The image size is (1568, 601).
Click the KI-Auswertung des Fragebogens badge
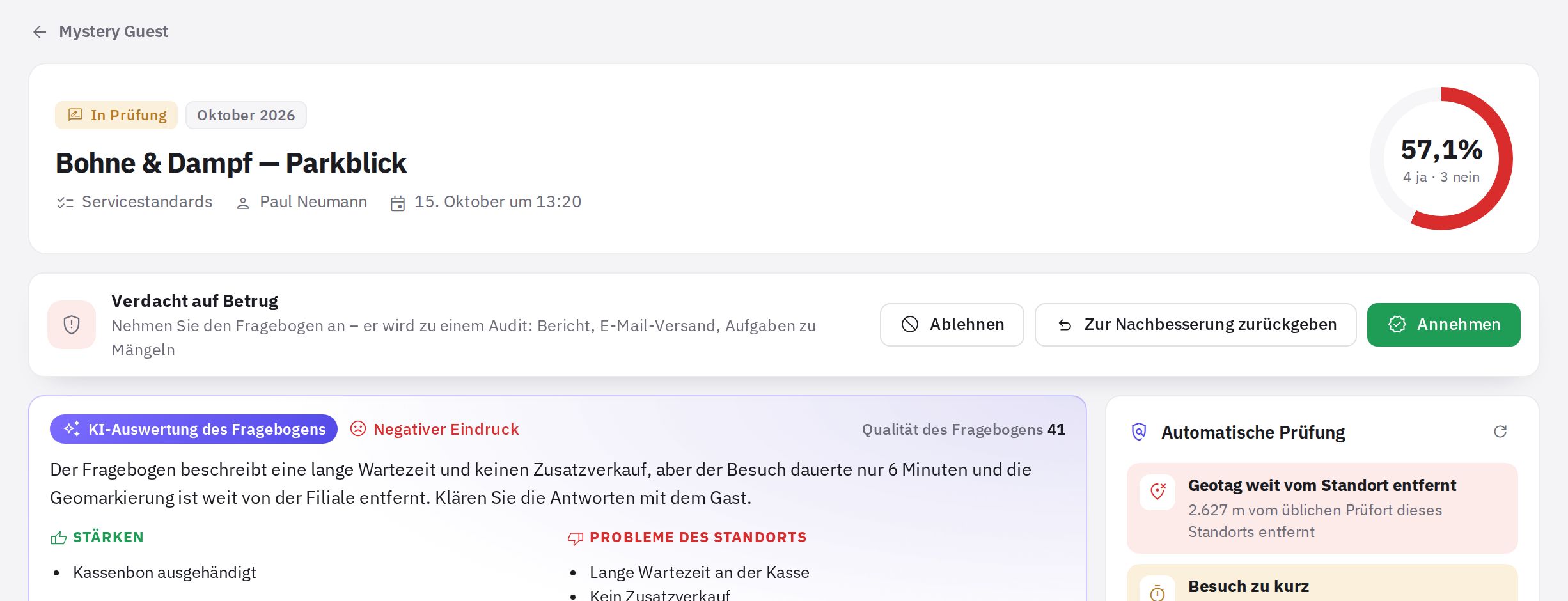coord(194,429)
